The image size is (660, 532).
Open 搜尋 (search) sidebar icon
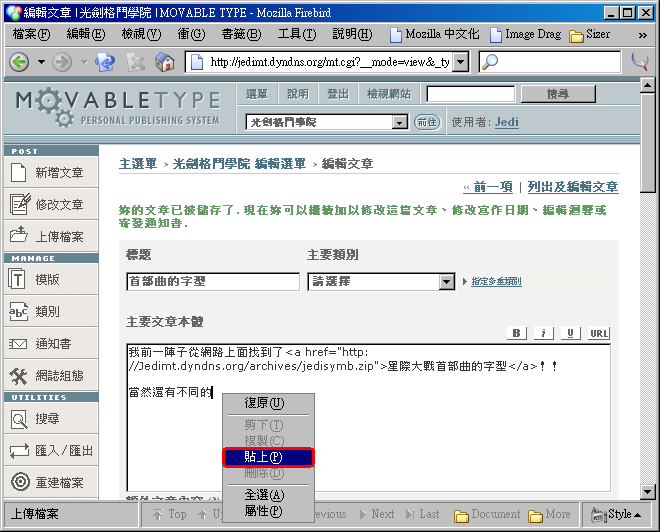tap(19, 419)
